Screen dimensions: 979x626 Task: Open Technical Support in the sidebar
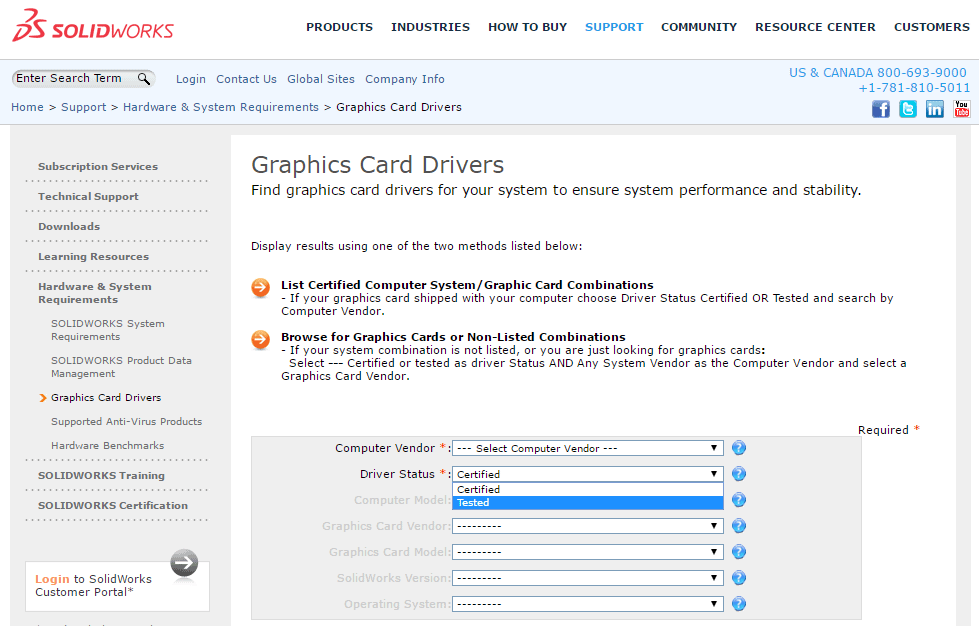pos(88,197)
